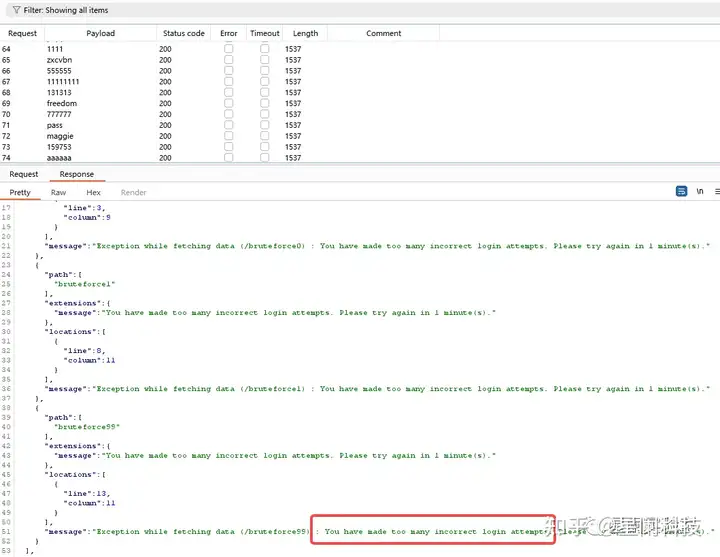The height and width of the screenshot is (557, 720).
Task: Tick Error checkbox for payload 159753
Action: 229,147
